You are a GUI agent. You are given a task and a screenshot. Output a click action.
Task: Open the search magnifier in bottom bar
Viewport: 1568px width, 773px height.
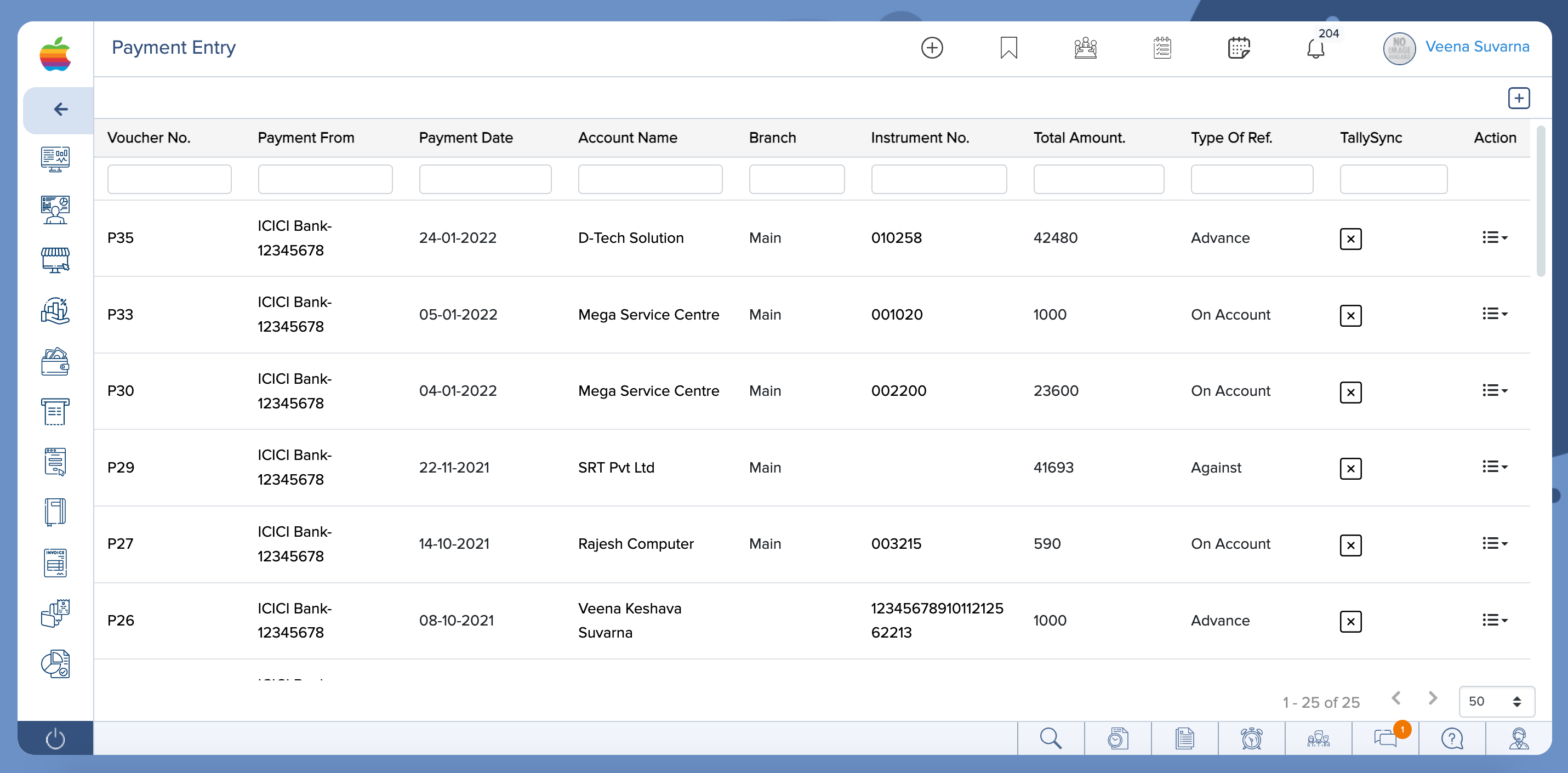pyautogui.click(x=1051, y=738)
